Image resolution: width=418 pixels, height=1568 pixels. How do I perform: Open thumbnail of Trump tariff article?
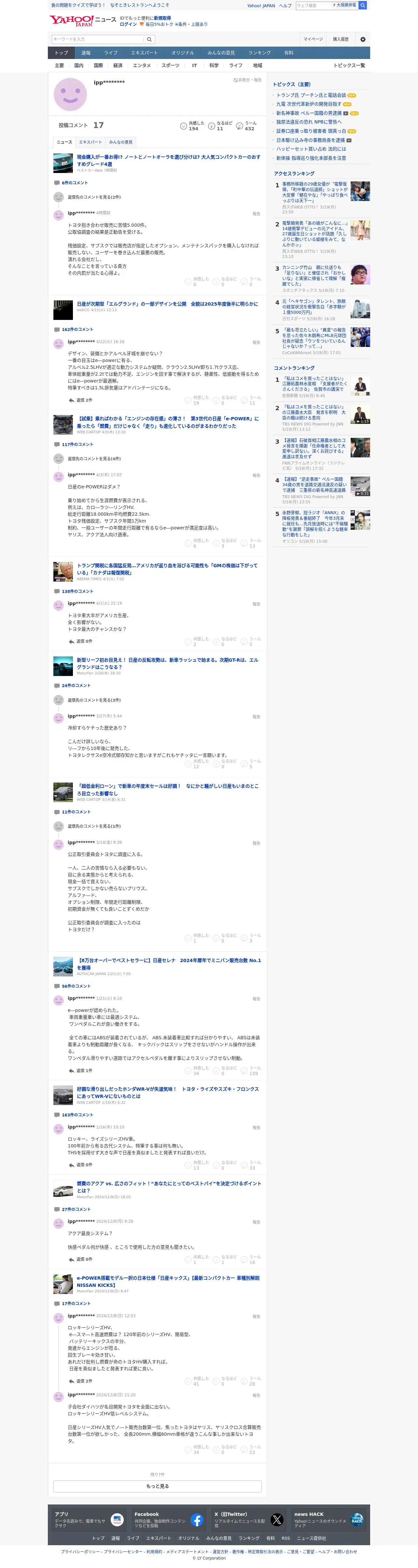coord(63,571)
